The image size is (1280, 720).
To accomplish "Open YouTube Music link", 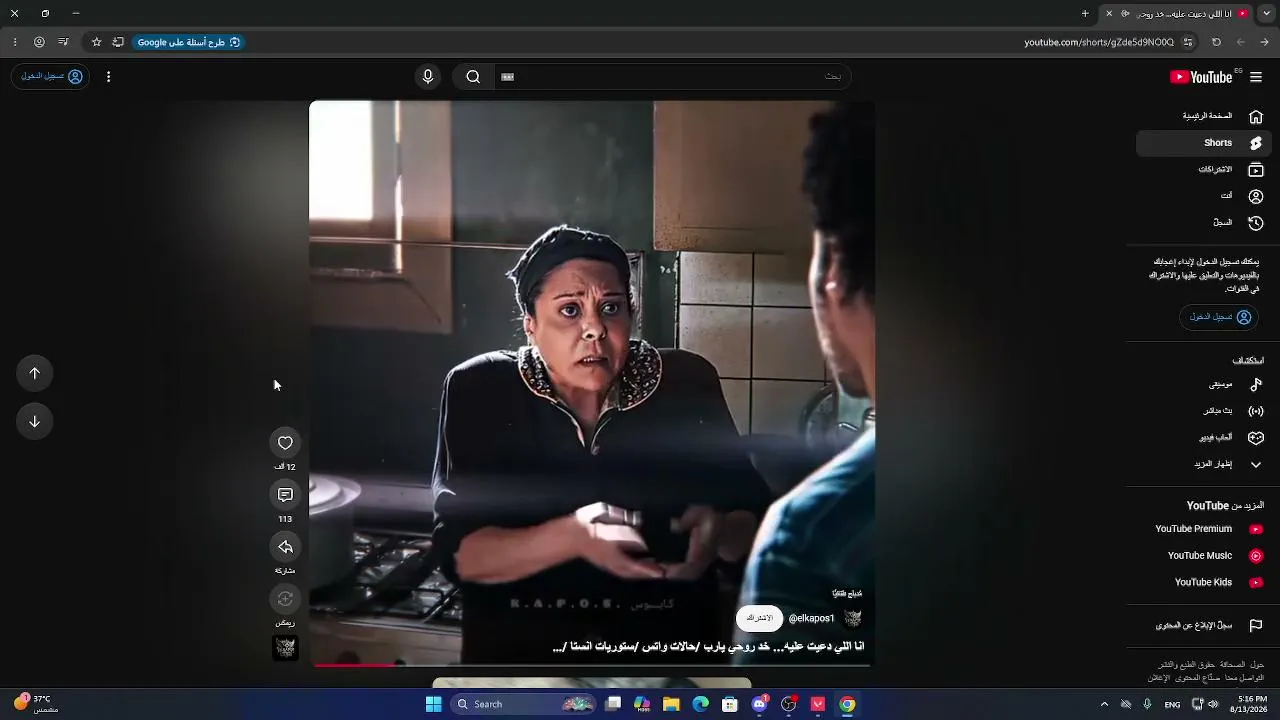I will (1204, 556).
